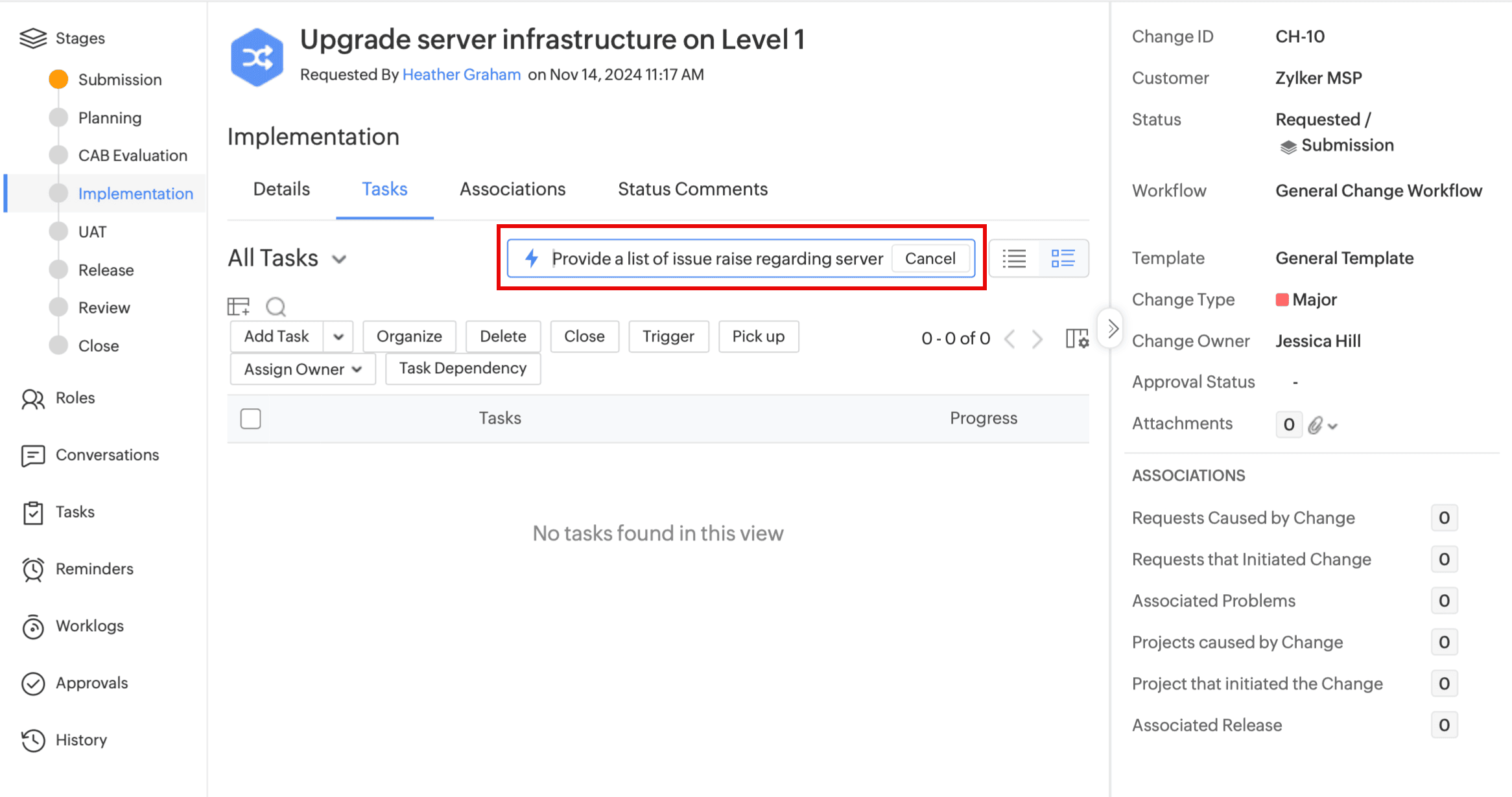Open the Add Task dropdown arrow
The height and width of the screenshot is (797, 1512).
coord(338,336)
